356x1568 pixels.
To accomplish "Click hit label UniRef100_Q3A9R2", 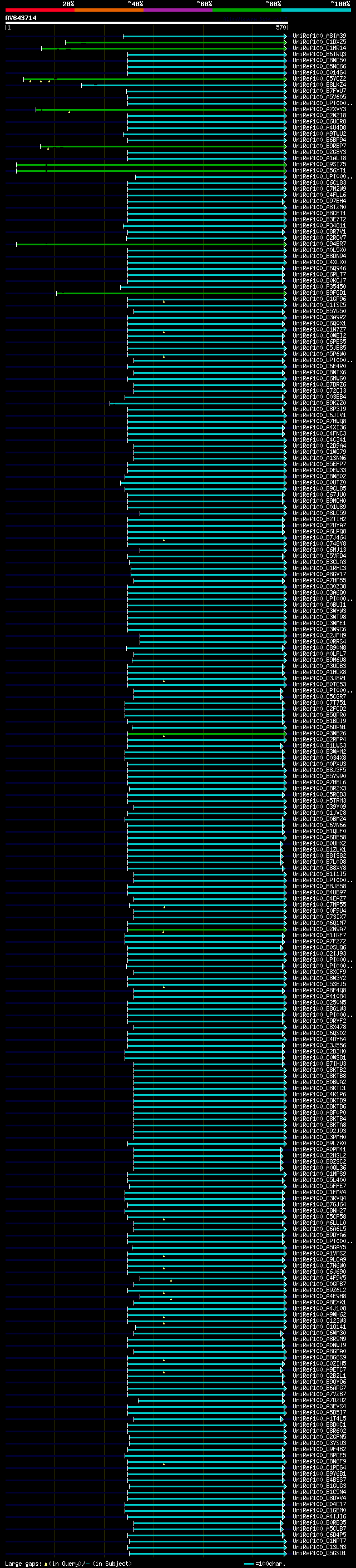I will pos(319,317).
